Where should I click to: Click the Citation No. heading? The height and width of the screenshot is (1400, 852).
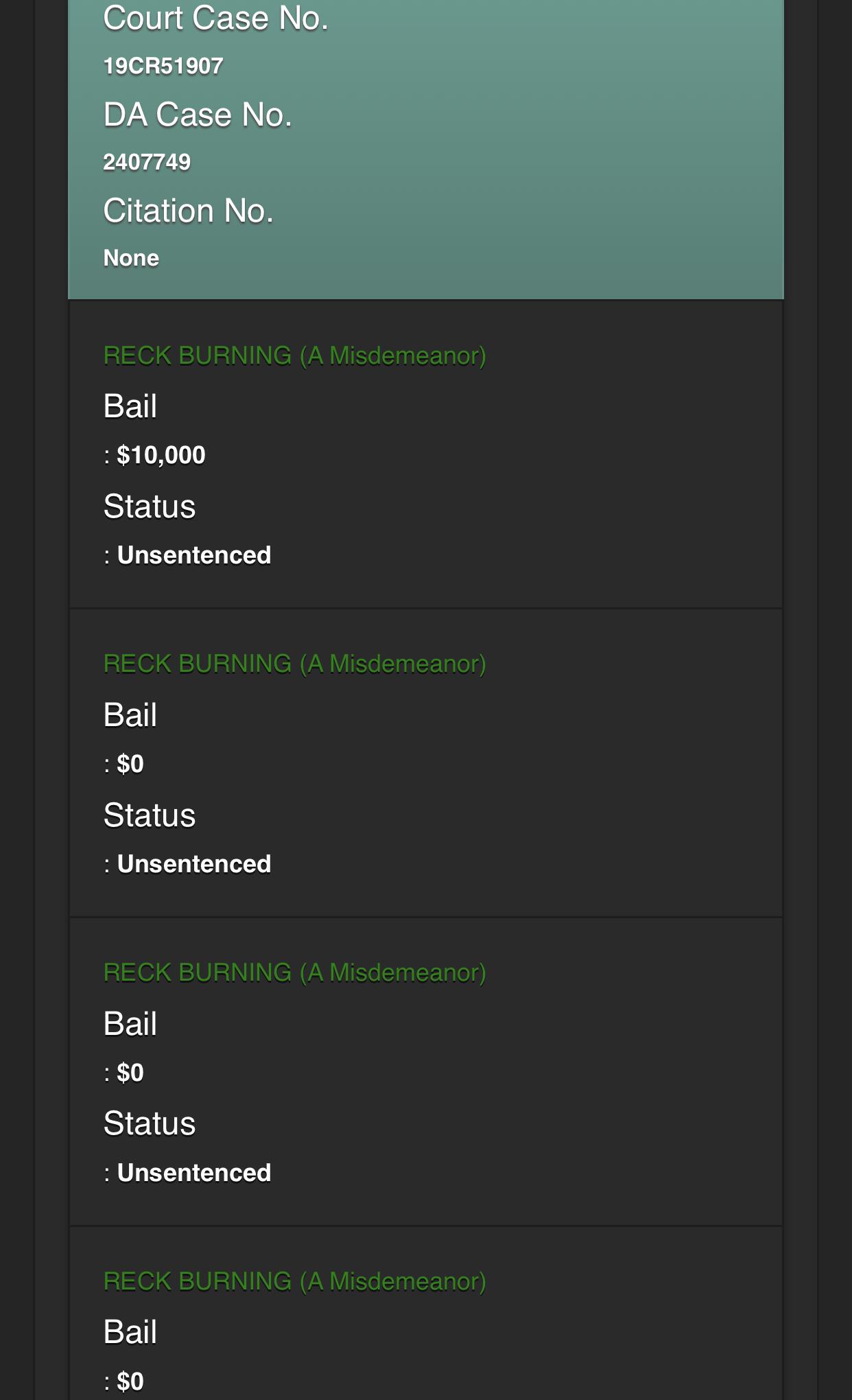(x=188, y=211)
